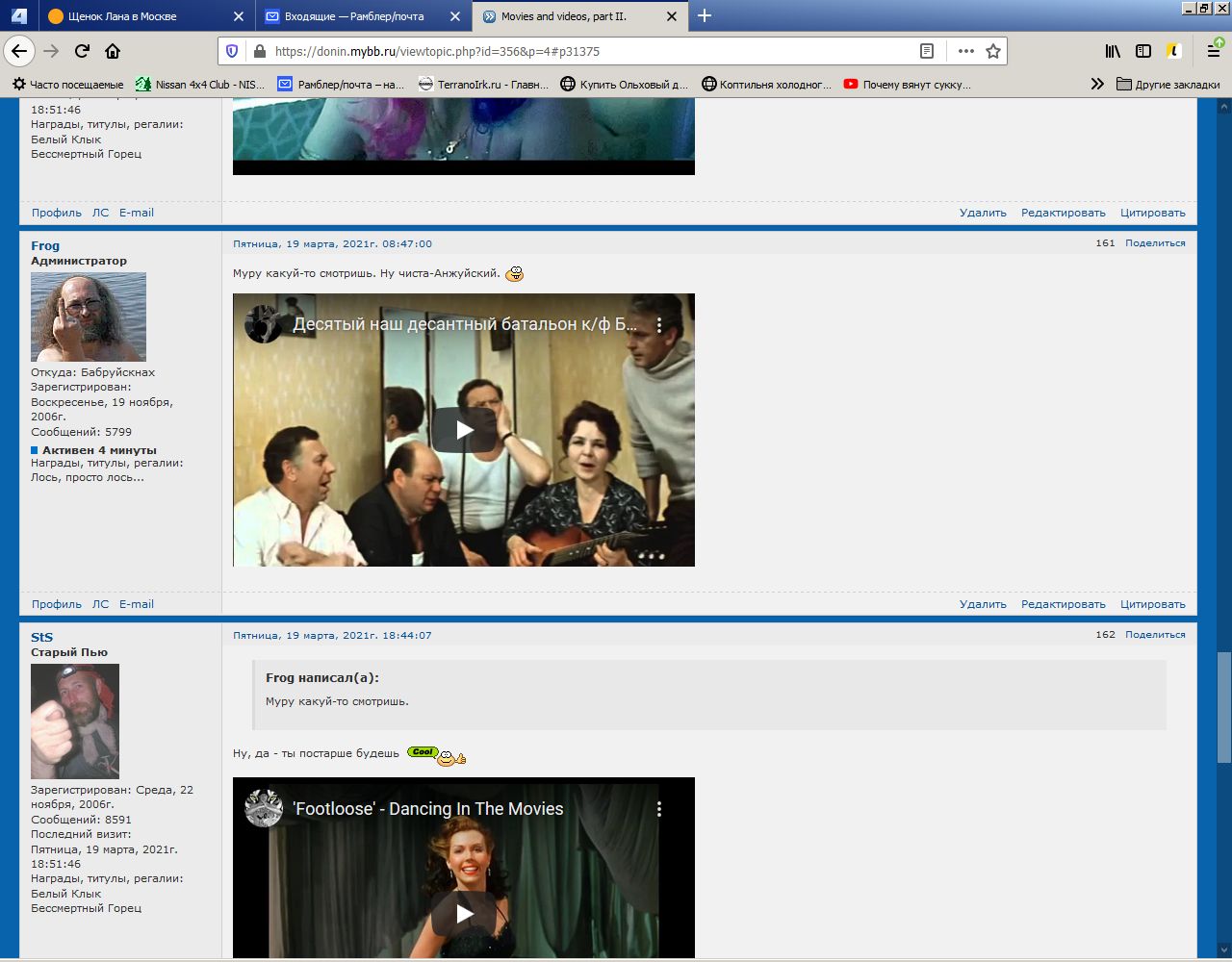This screenshot has height=962, width=1232.
Task: Open the Firefox hamburger menu
Action: [1214, 51]
